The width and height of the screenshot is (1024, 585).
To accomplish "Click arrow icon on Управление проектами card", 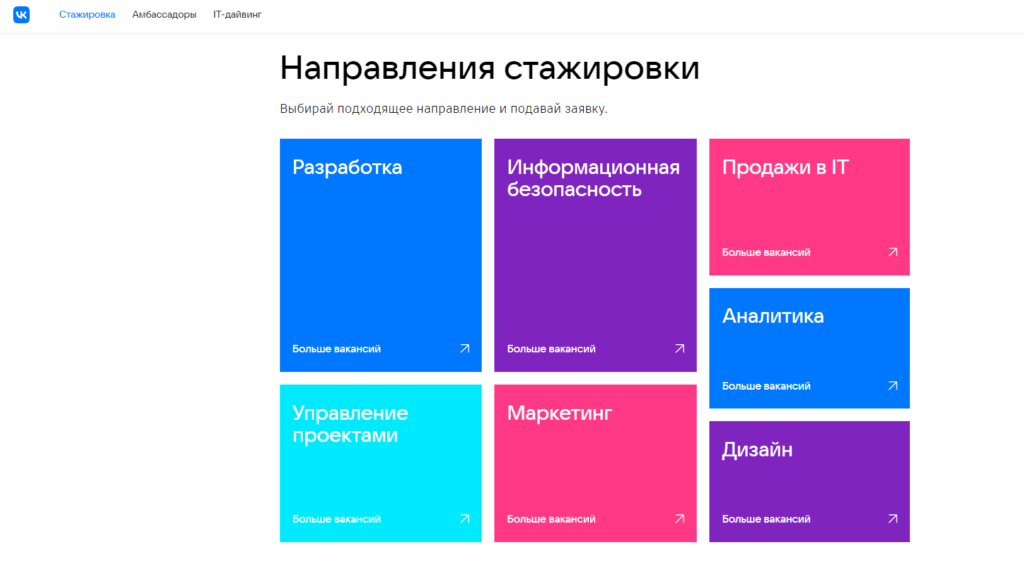I will 464,519.
